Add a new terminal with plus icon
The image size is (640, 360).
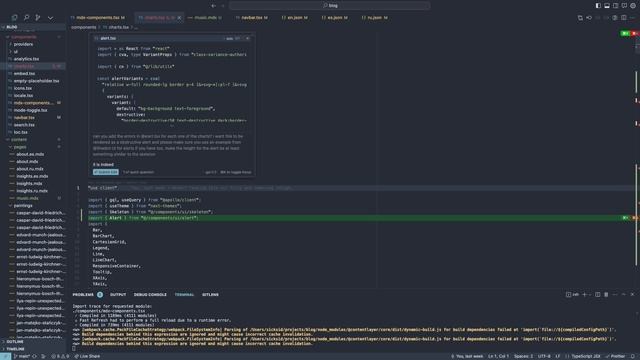[x=584, y=295]
